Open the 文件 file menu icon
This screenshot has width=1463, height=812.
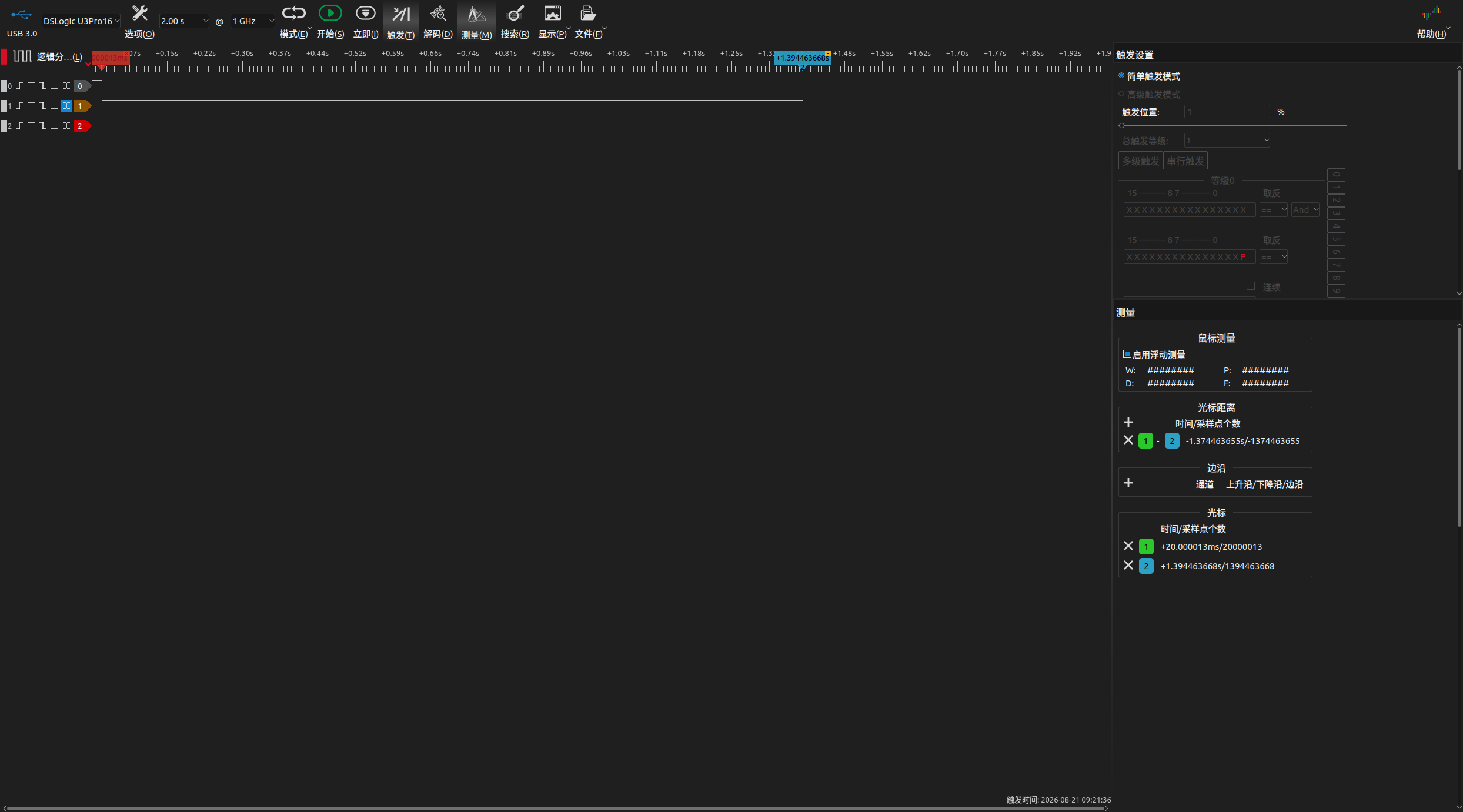(588, 13)
